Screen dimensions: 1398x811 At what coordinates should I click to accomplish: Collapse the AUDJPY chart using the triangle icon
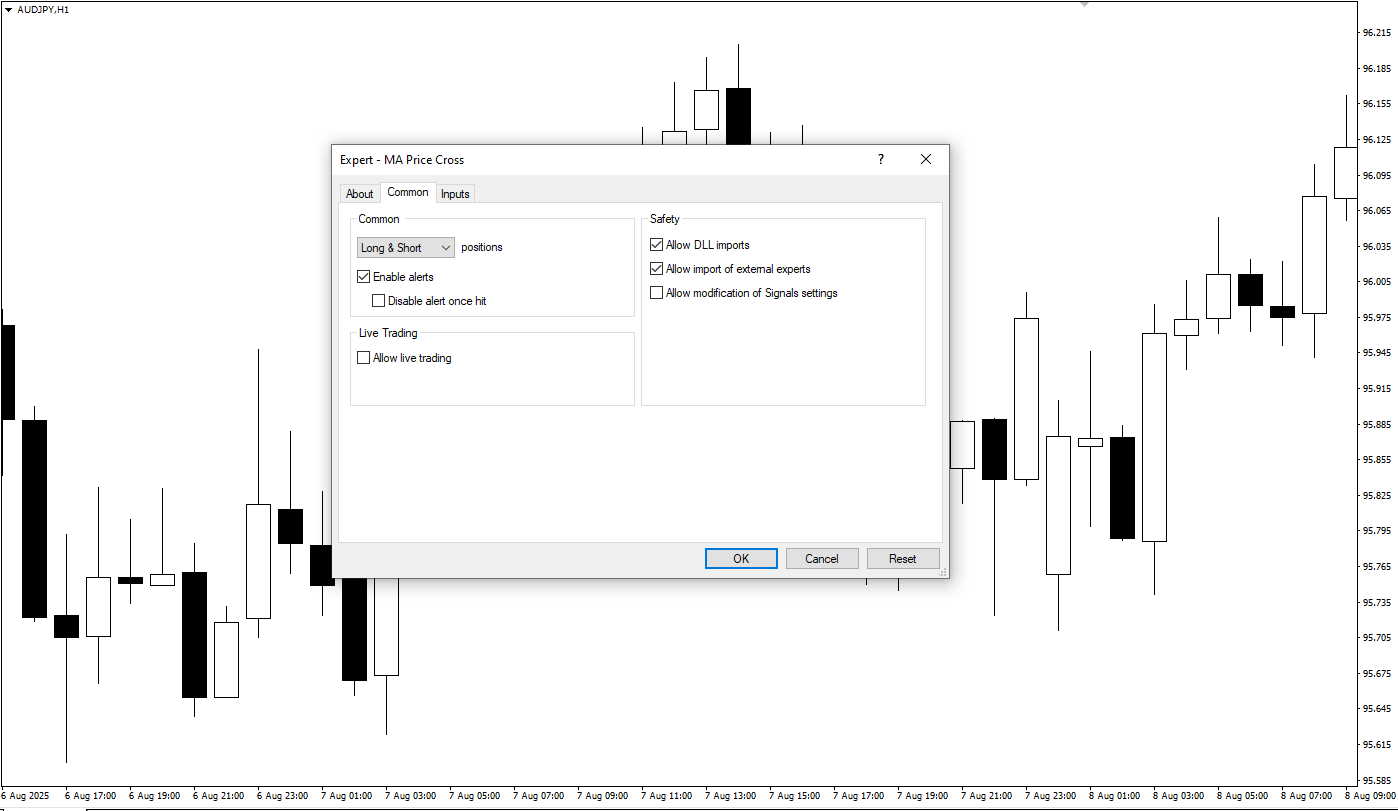(10, 9)
